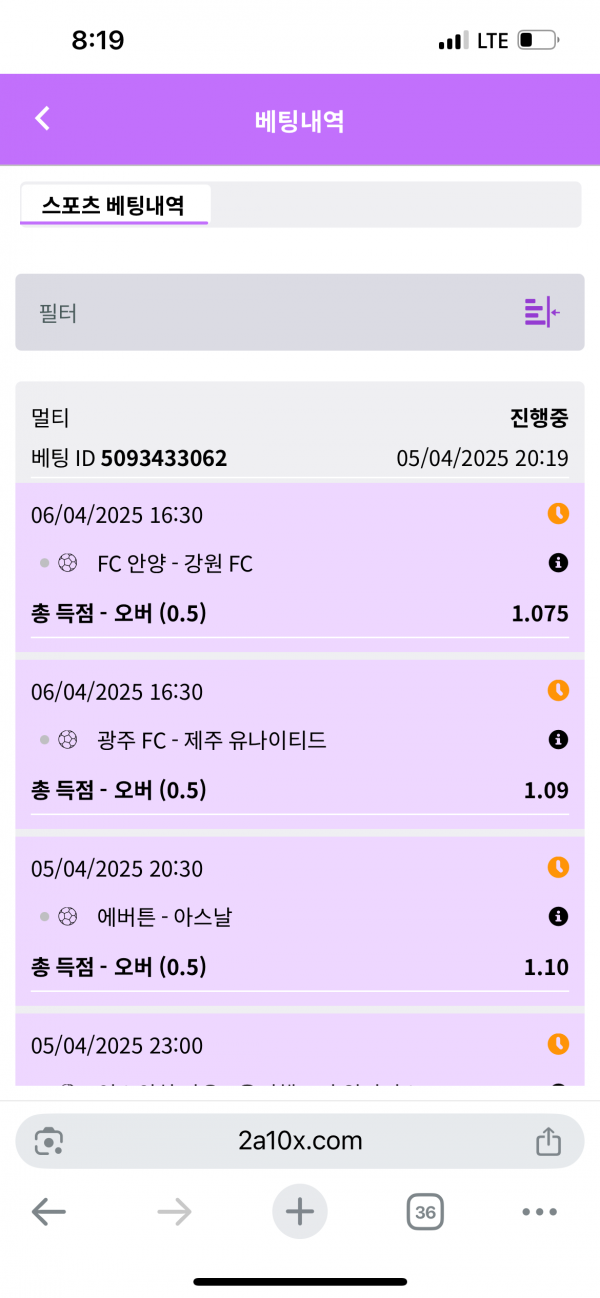The width and height of the screenshot is (600, 1298).
Task: Tap the page settings icon in address bar
Action: (49, 1141)
